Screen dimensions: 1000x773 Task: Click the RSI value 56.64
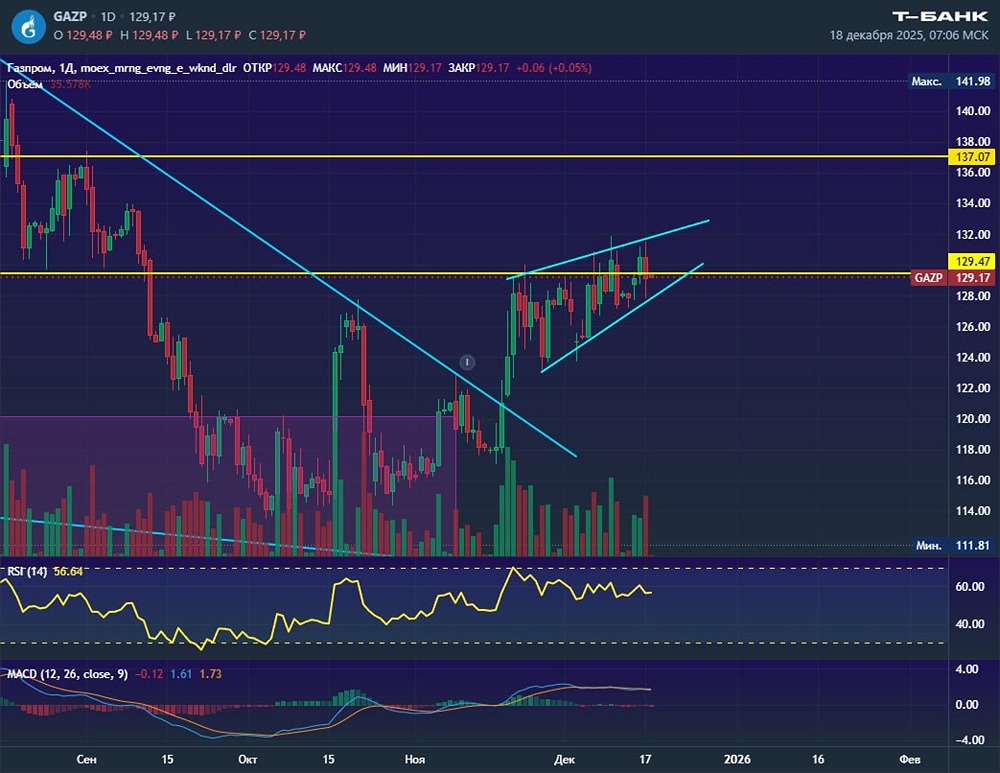(x=68, y=571)
